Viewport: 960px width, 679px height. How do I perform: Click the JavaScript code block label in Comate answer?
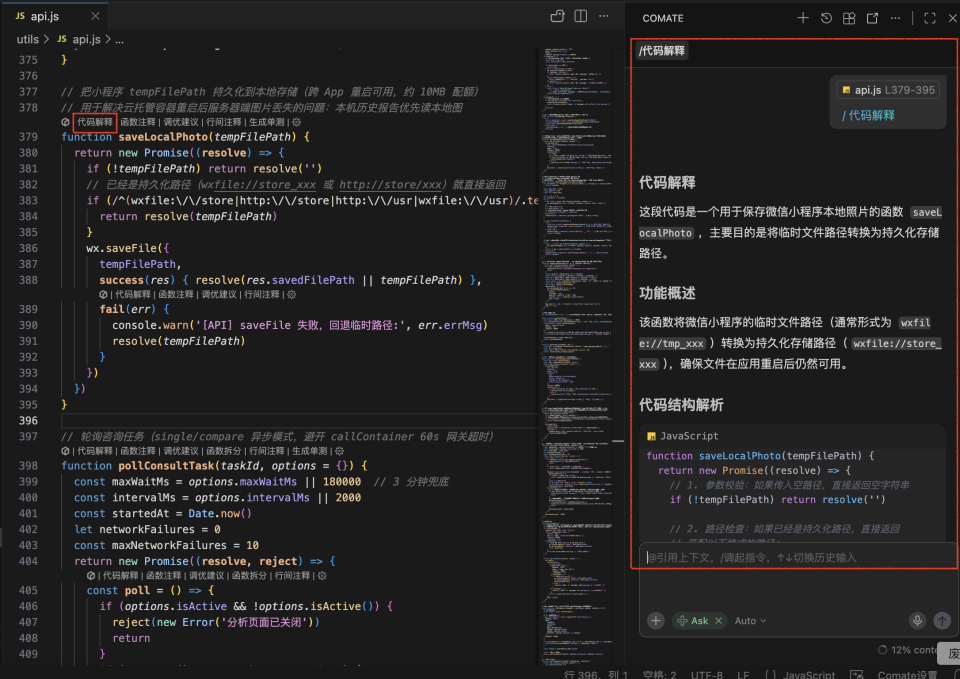click(x=689, y=436)
